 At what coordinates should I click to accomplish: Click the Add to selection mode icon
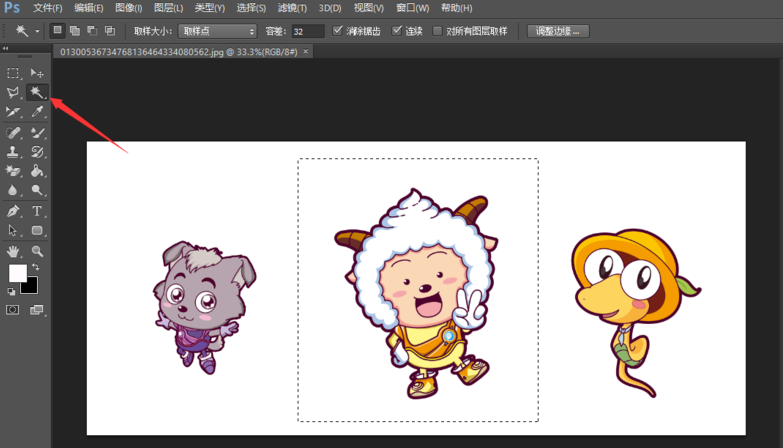75,31
